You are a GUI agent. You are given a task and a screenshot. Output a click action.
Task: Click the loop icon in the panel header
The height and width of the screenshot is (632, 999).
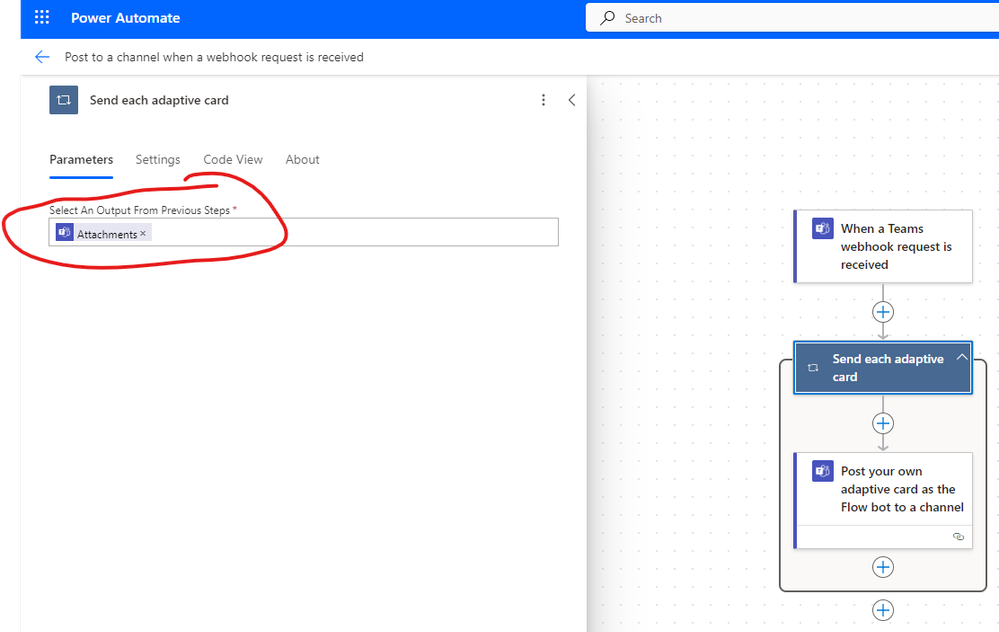(x=64, y=100)
